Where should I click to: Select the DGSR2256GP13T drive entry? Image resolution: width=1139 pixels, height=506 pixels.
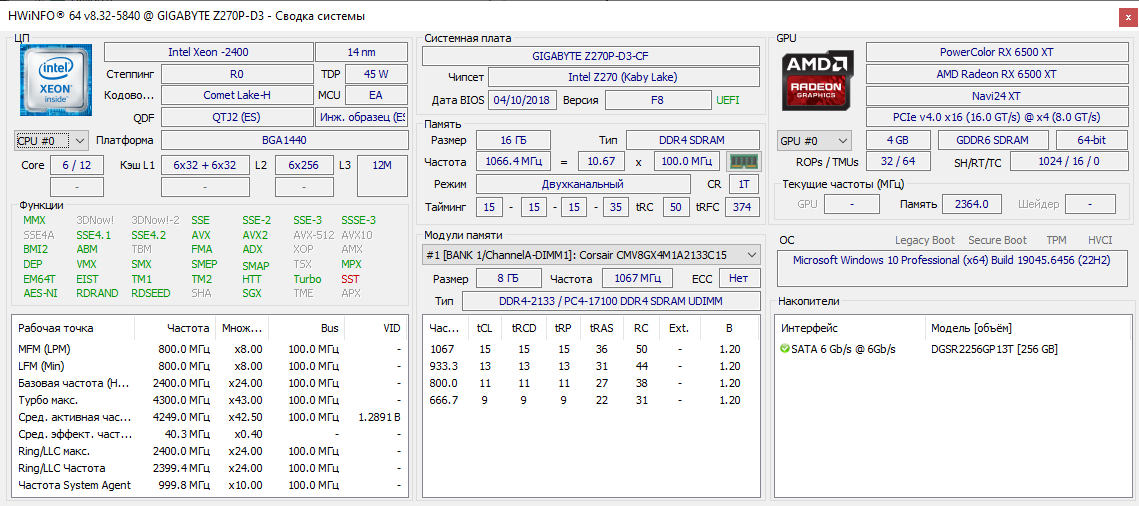994,349
